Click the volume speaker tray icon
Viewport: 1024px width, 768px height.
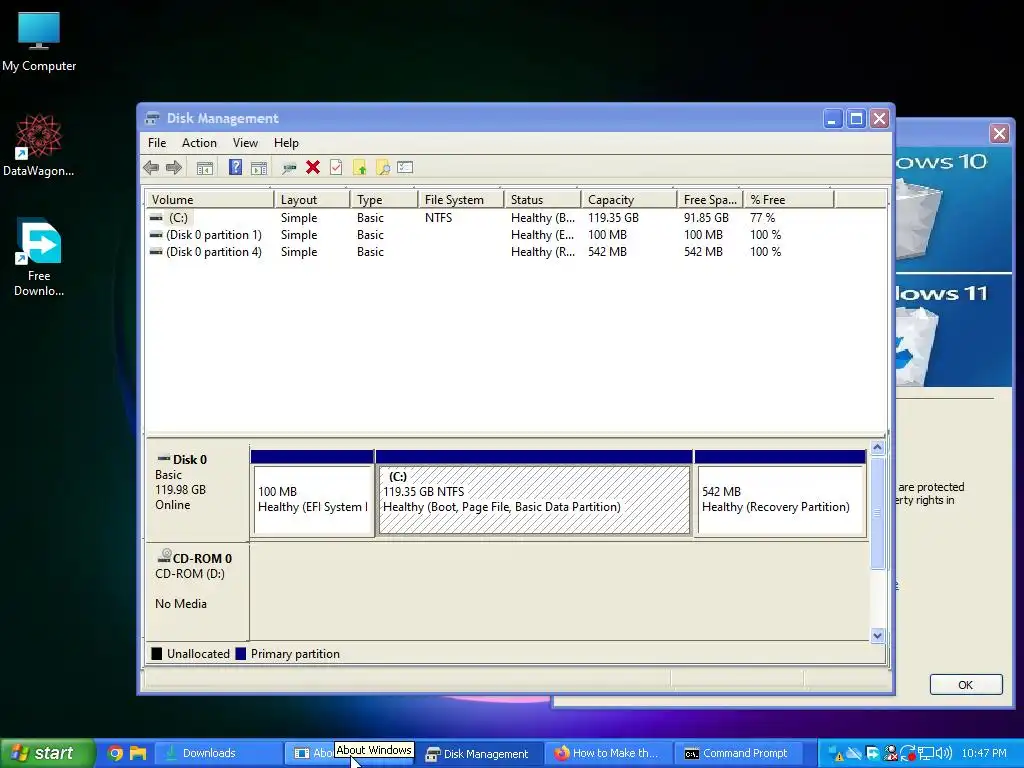pos(944,753)
